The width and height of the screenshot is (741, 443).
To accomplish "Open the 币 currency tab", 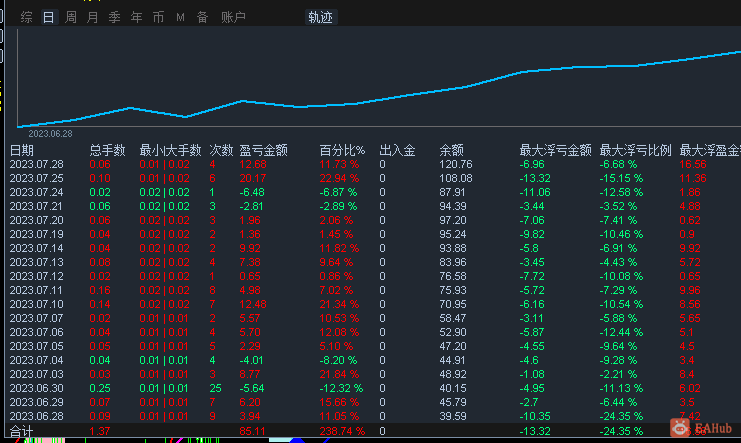I will (158, 17).
